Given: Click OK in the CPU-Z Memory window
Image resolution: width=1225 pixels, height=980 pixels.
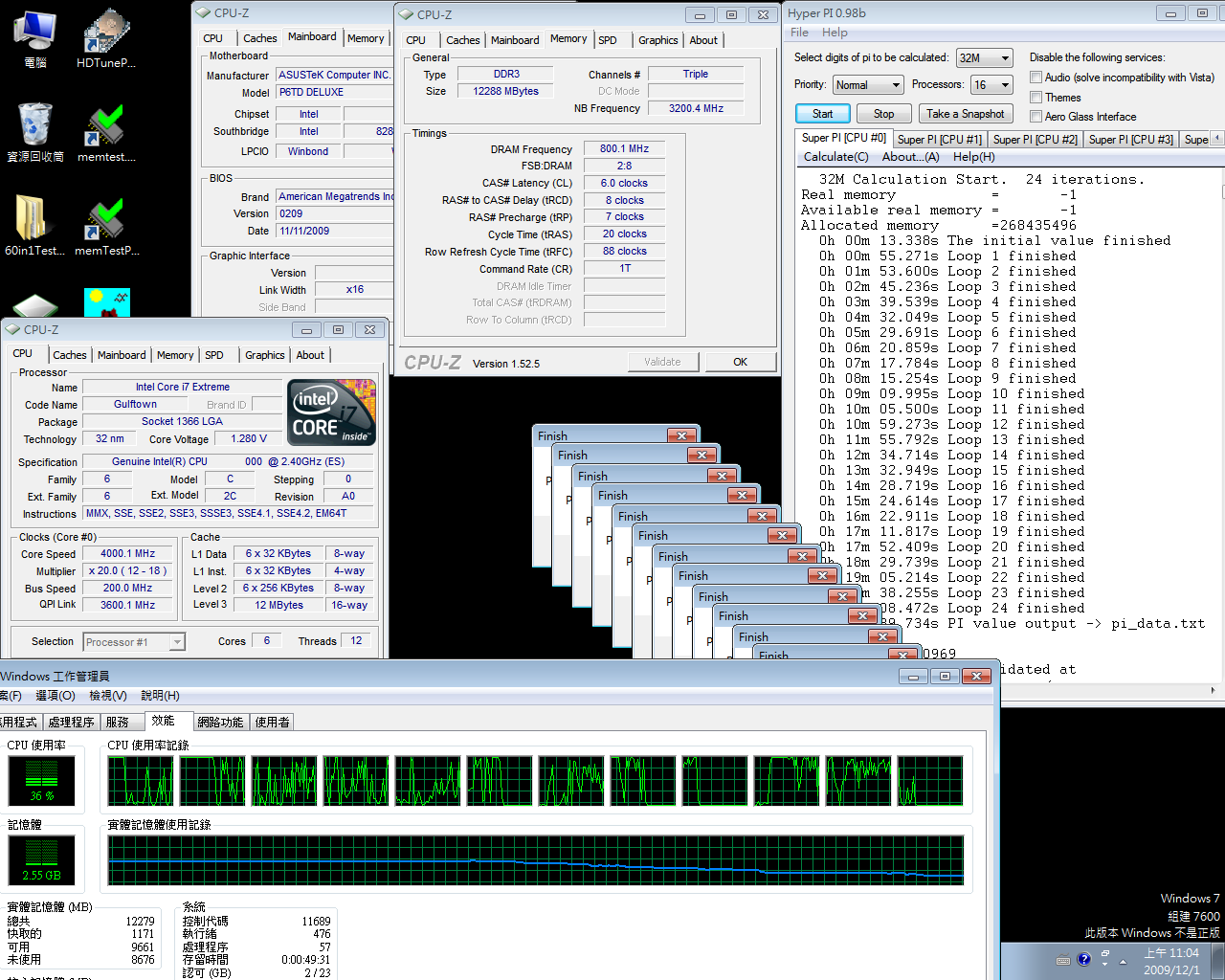Looking at the screenshot, I should click(x=740, y=362).
